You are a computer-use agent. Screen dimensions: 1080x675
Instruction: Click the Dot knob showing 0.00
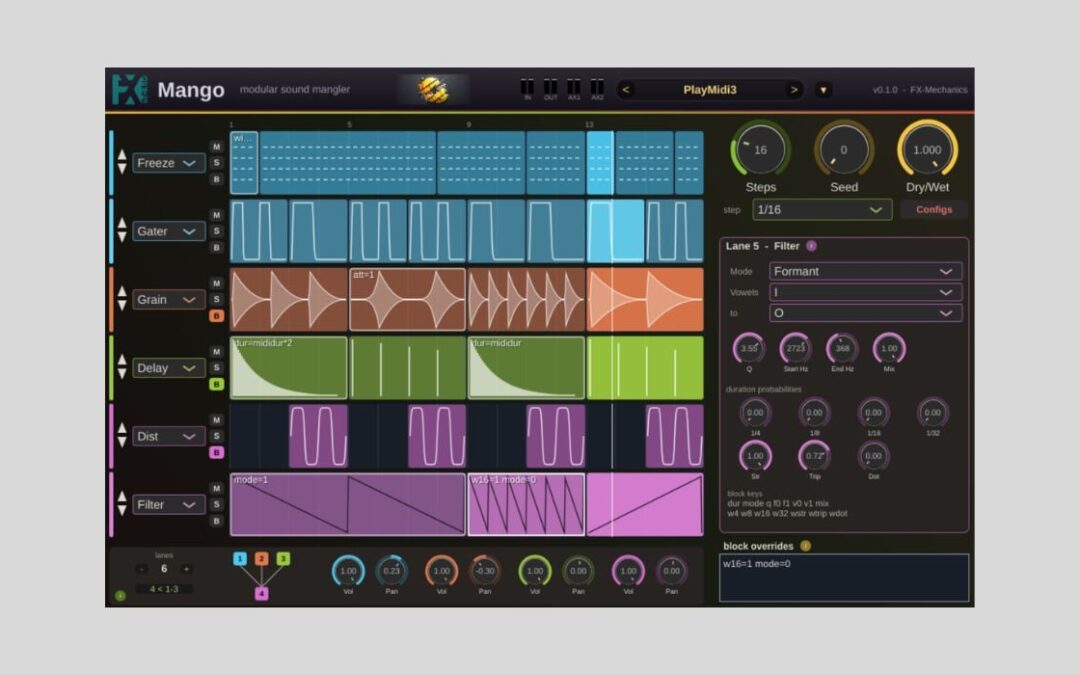coord(873,456)
